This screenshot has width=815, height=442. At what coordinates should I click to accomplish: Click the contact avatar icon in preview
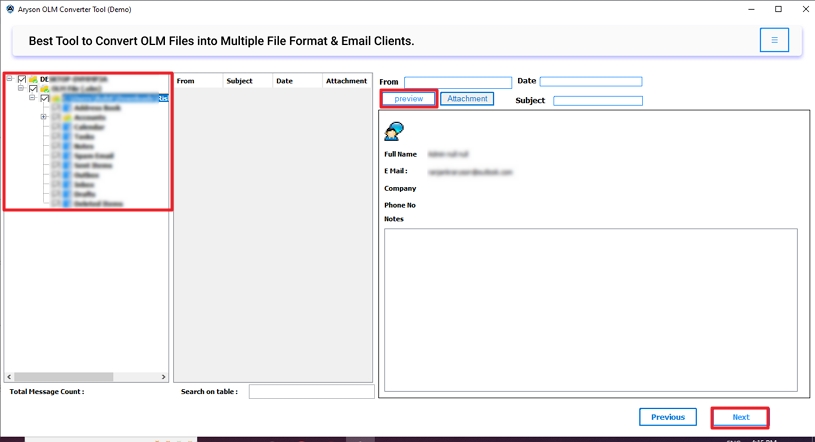394,131
